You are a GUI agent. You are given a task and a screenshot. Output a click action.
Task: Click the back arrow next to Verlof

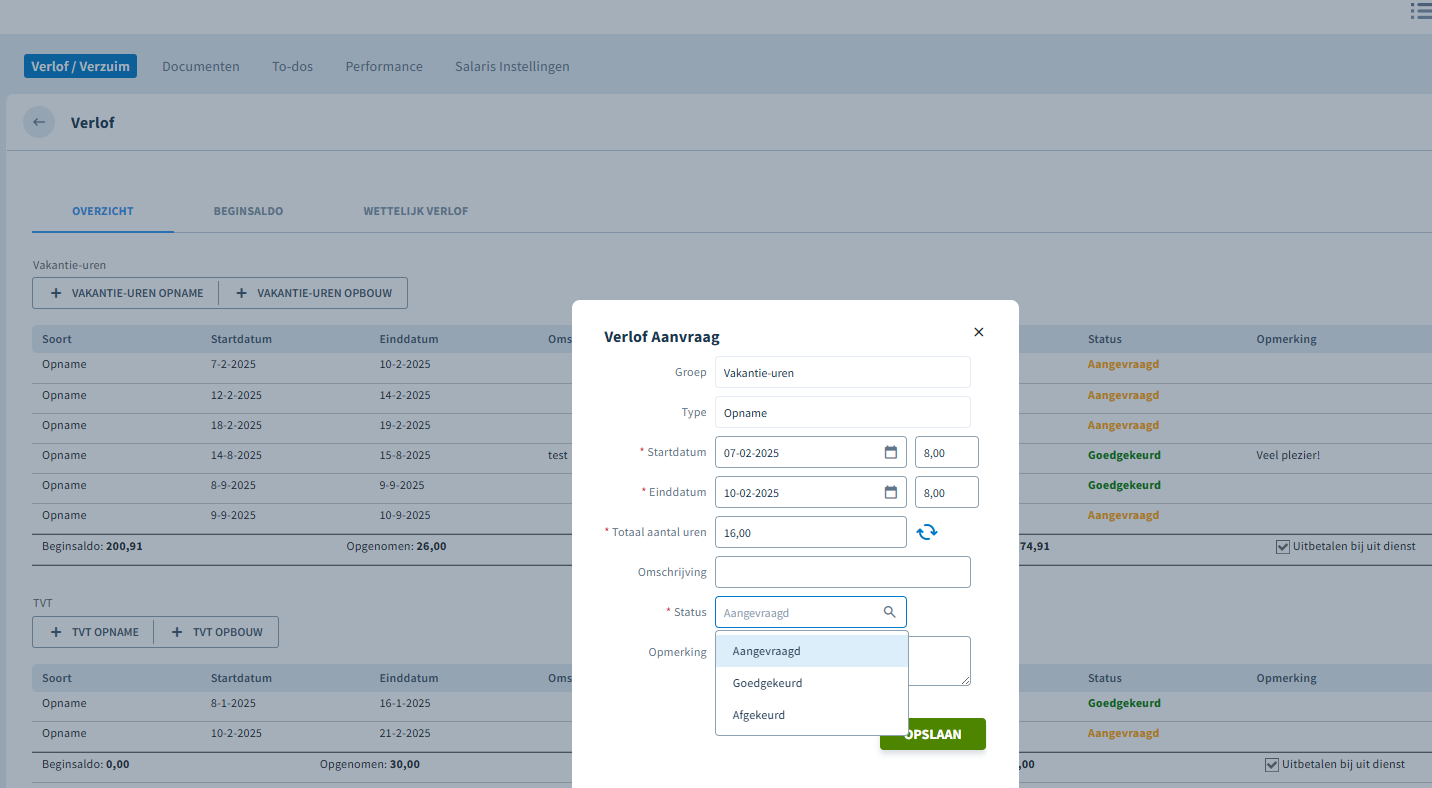coord(39,122)
